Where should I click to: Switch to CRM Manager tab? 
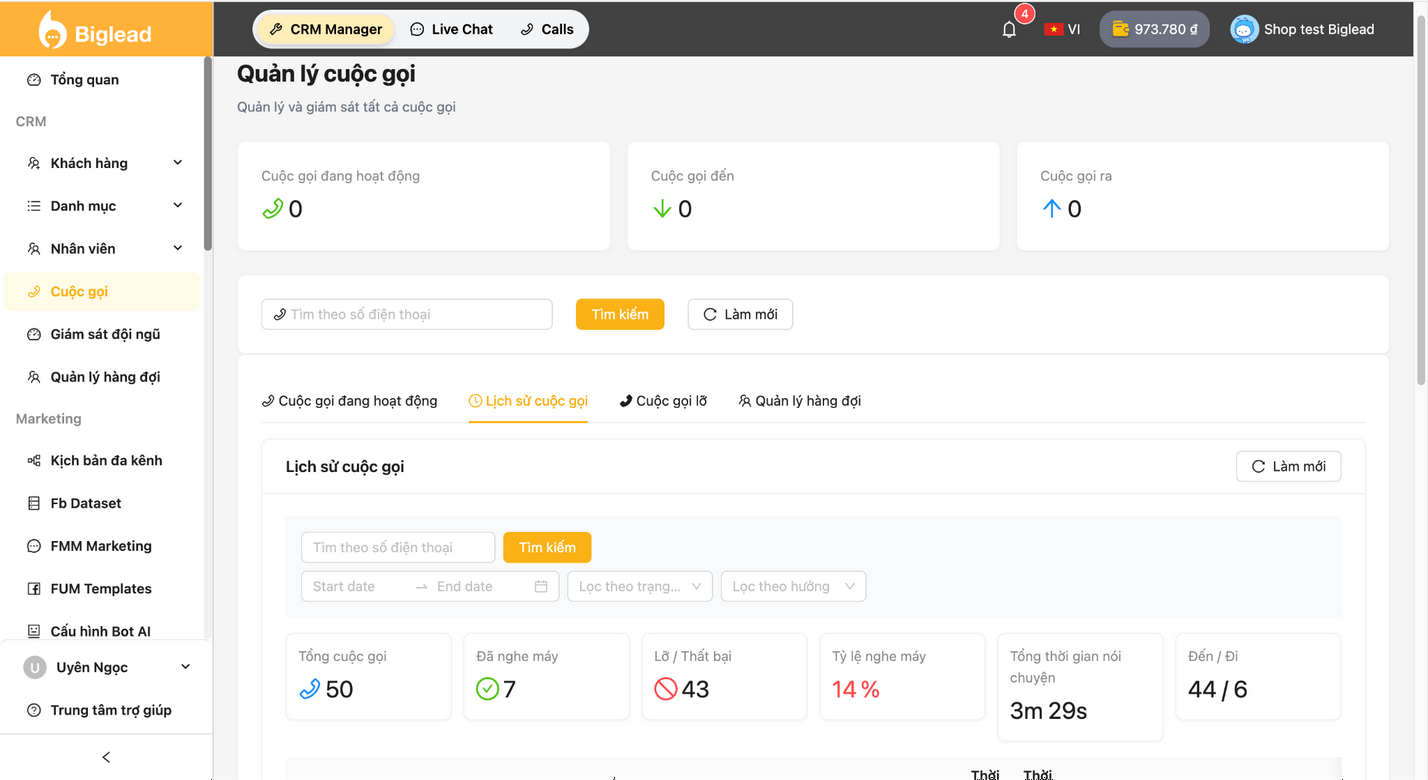(326, 29)
